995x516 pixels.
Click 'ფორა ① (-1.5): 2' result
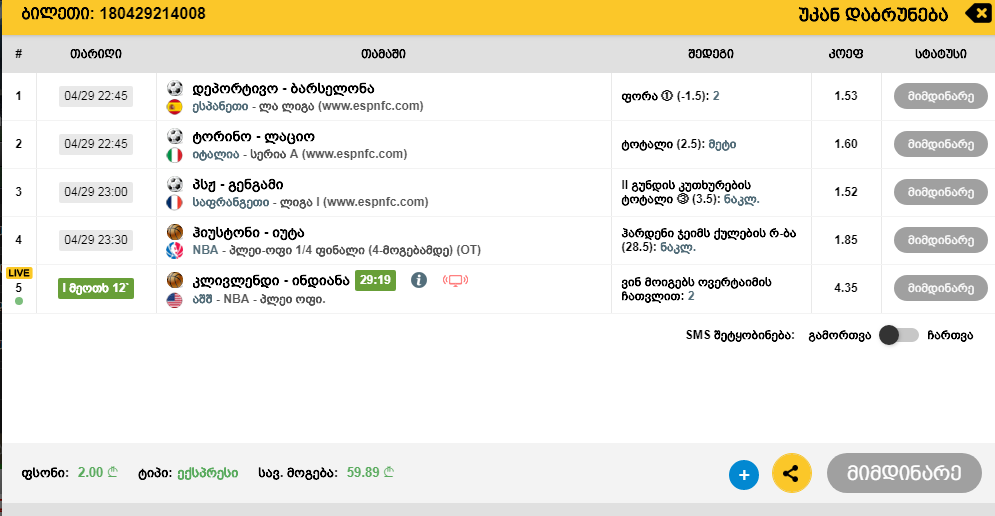(670, 96)
